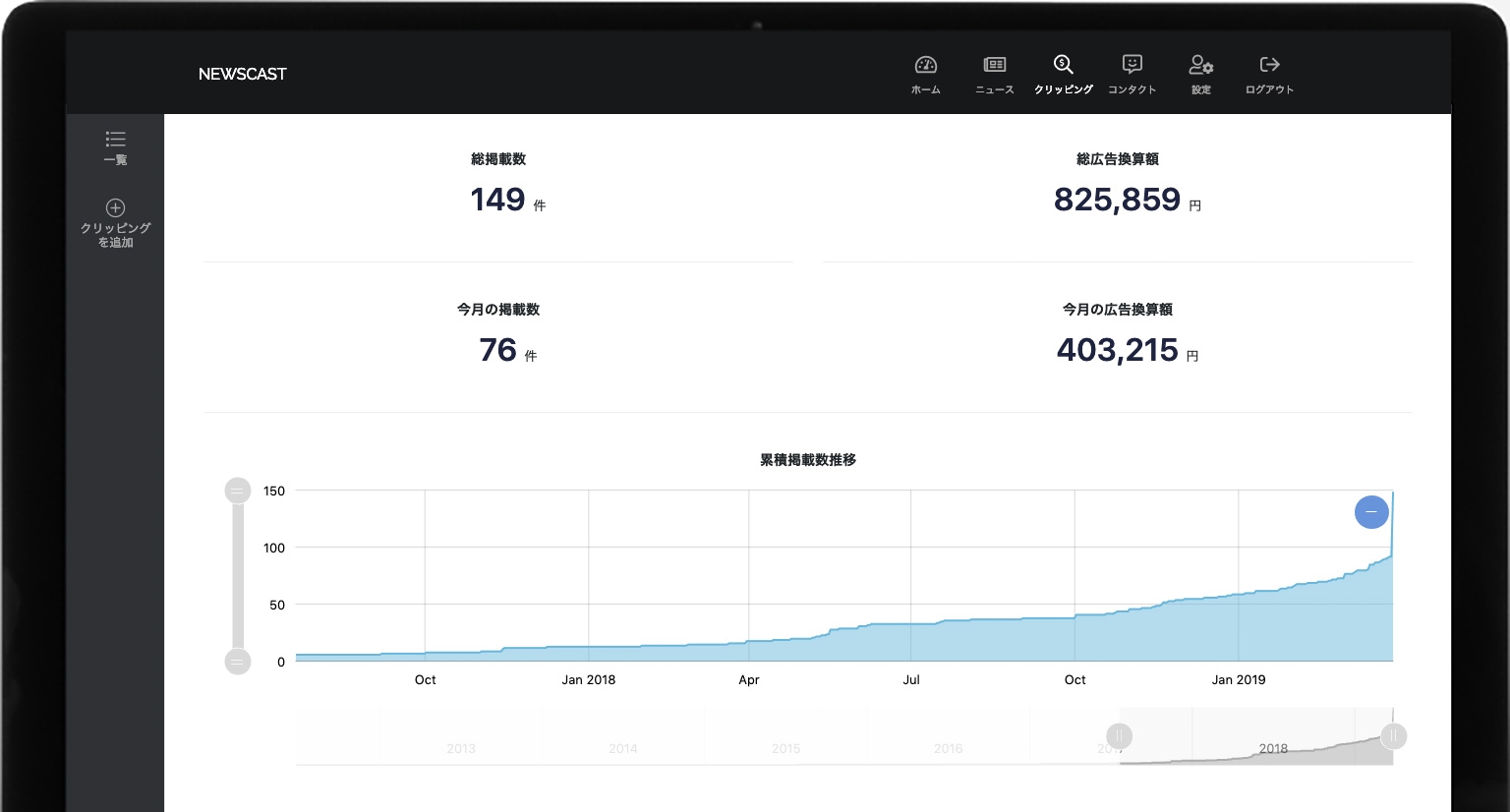This screenshot has height=812, width=1510.
Task: Select the Clipping magnifier icon
Action: pos(1063,66)
